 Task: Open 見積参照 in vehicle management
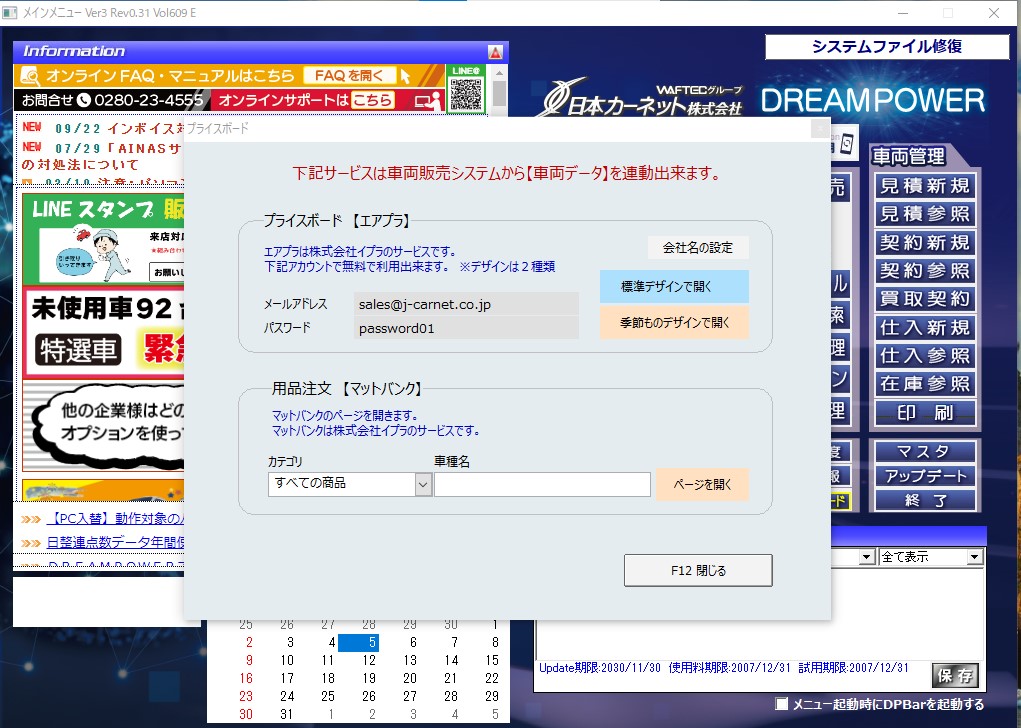pos(925,214)
